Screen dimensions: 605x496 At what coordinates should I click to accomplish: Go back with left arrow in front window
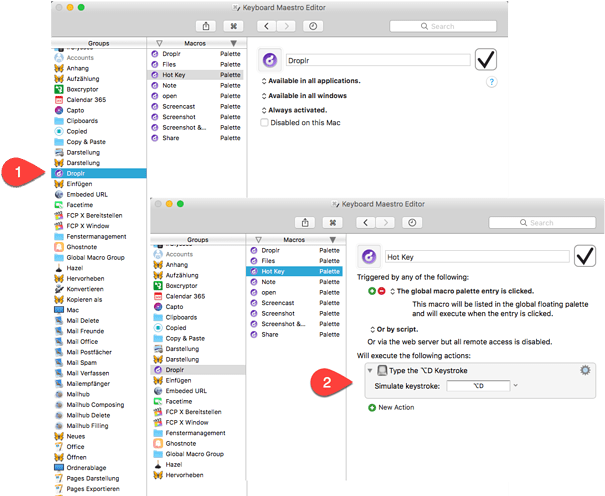(x=366, y=223)
